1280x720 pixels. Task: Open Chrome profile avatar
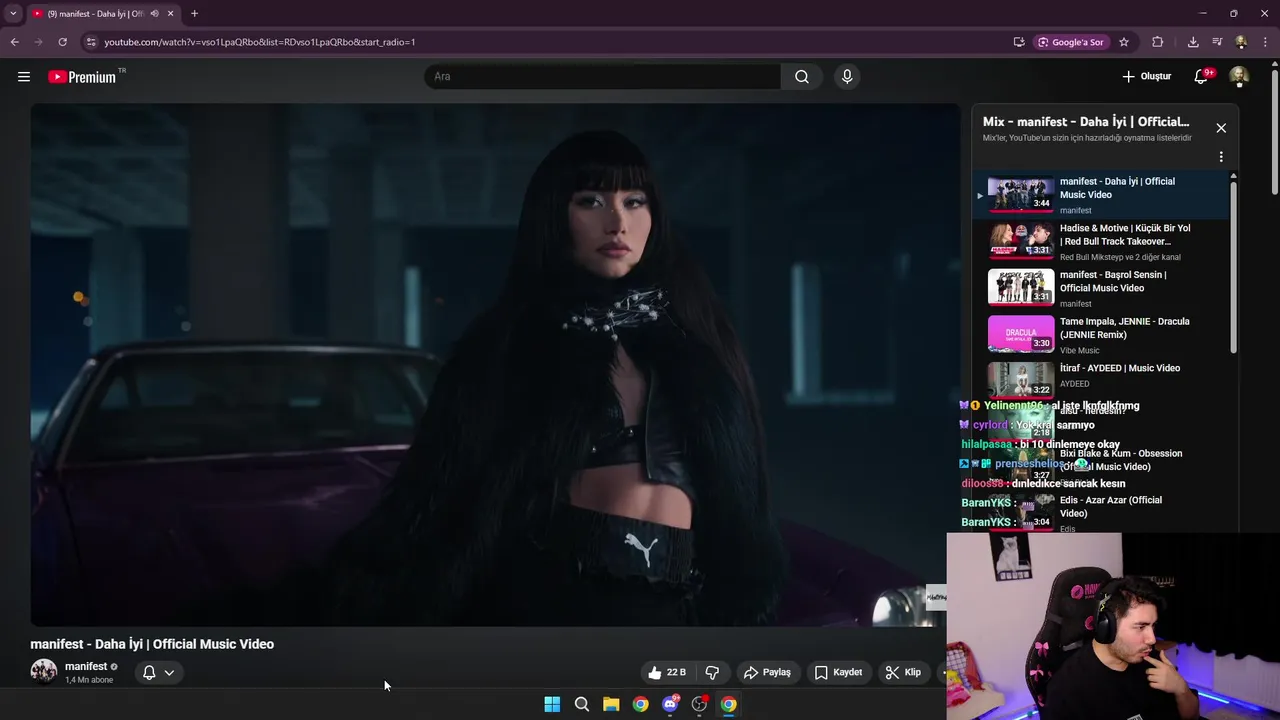point(1241,42)
